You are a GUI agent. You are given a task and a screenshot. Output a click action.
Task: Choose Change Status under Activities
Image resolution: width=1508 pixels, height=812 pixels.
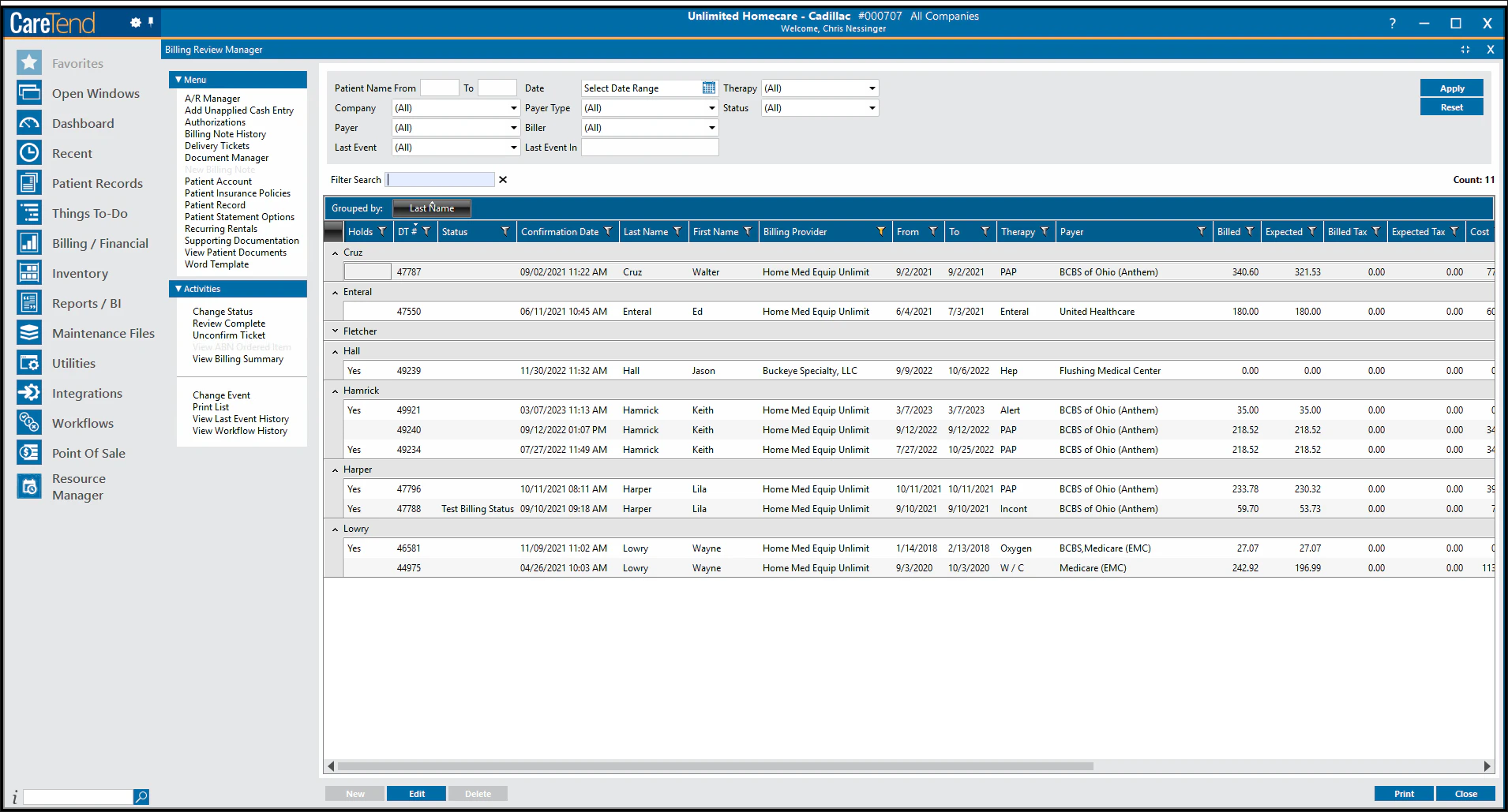click(x=222, y=311)
